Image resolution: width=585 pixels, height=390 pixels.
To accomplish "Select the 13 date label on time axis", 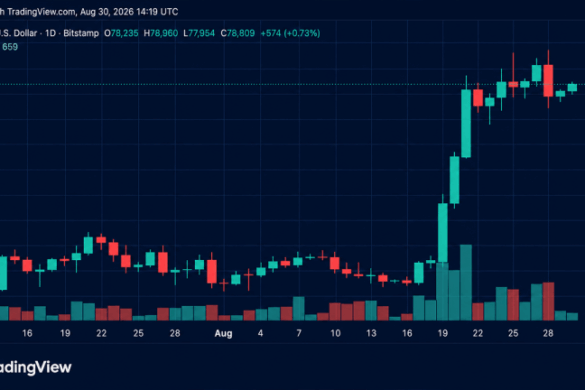I will (x=371, y=333).
